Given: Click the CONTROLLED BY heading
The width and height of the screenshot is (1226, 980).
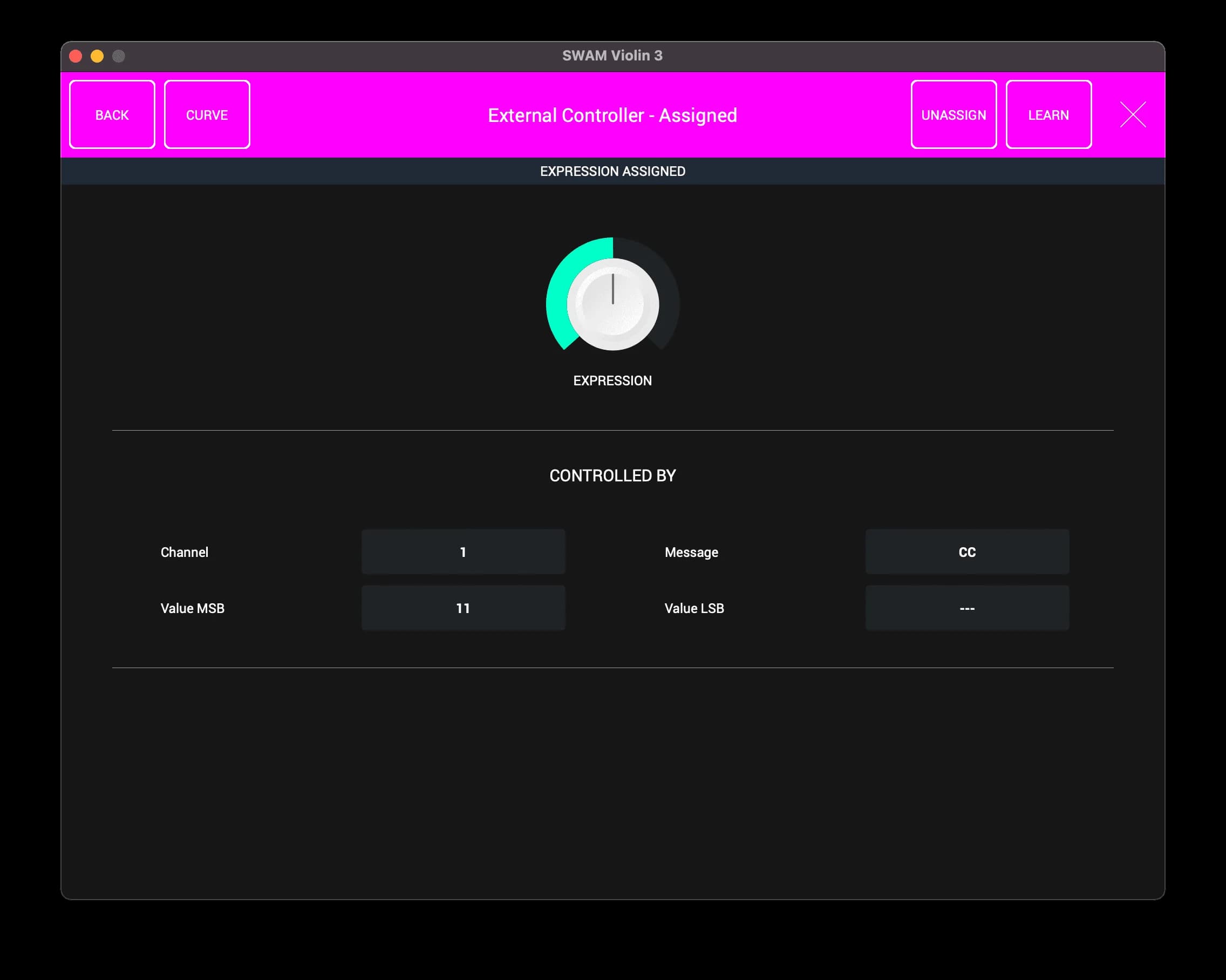Looking at the screenshot, I should [x=612, y=475].
